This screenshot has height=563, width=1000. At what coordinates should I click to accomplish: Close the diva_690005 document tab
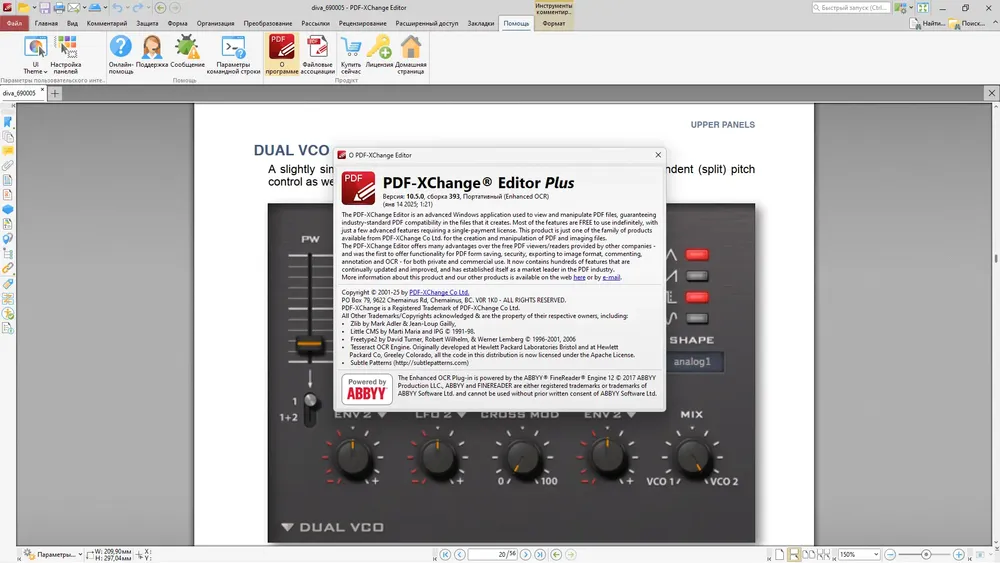point(42,90)
